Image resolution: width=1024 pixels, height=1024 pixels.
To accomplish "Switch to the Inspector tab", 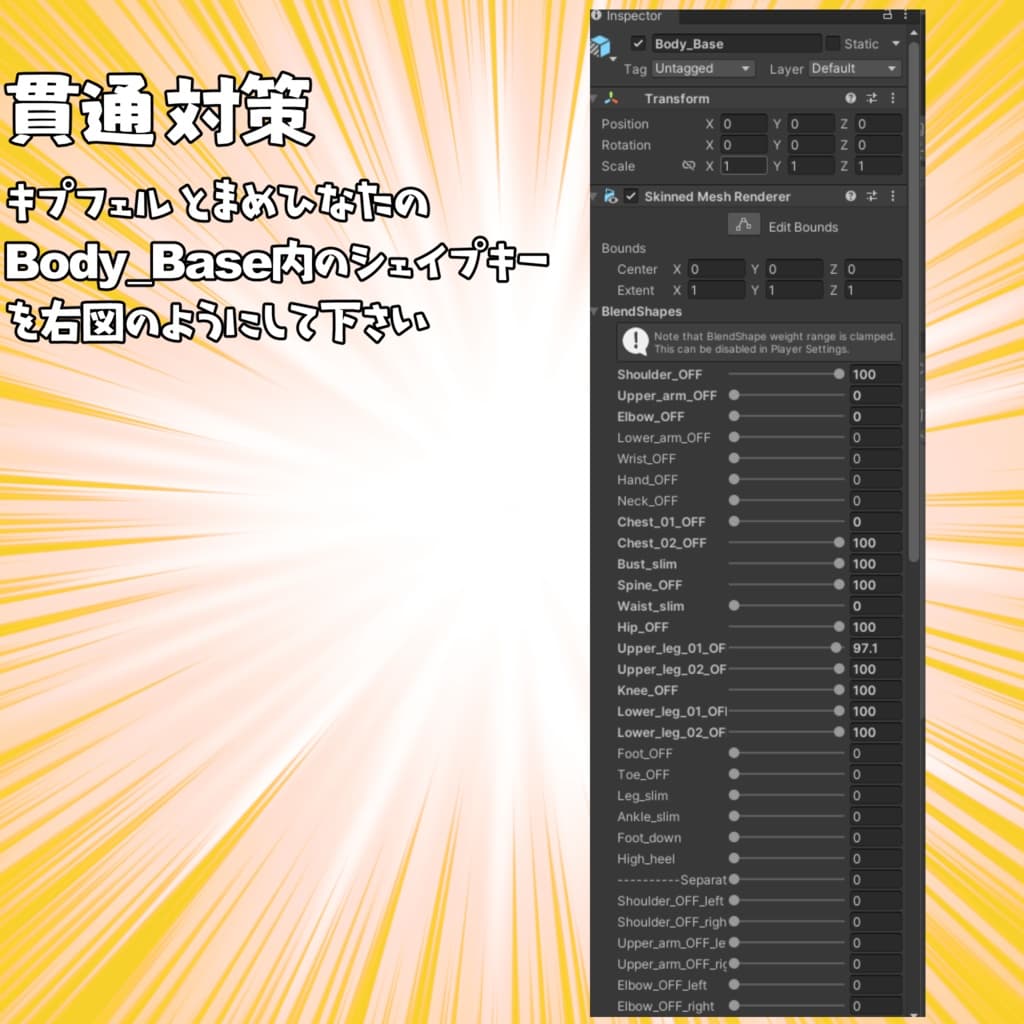I will (x=632, y=16).
